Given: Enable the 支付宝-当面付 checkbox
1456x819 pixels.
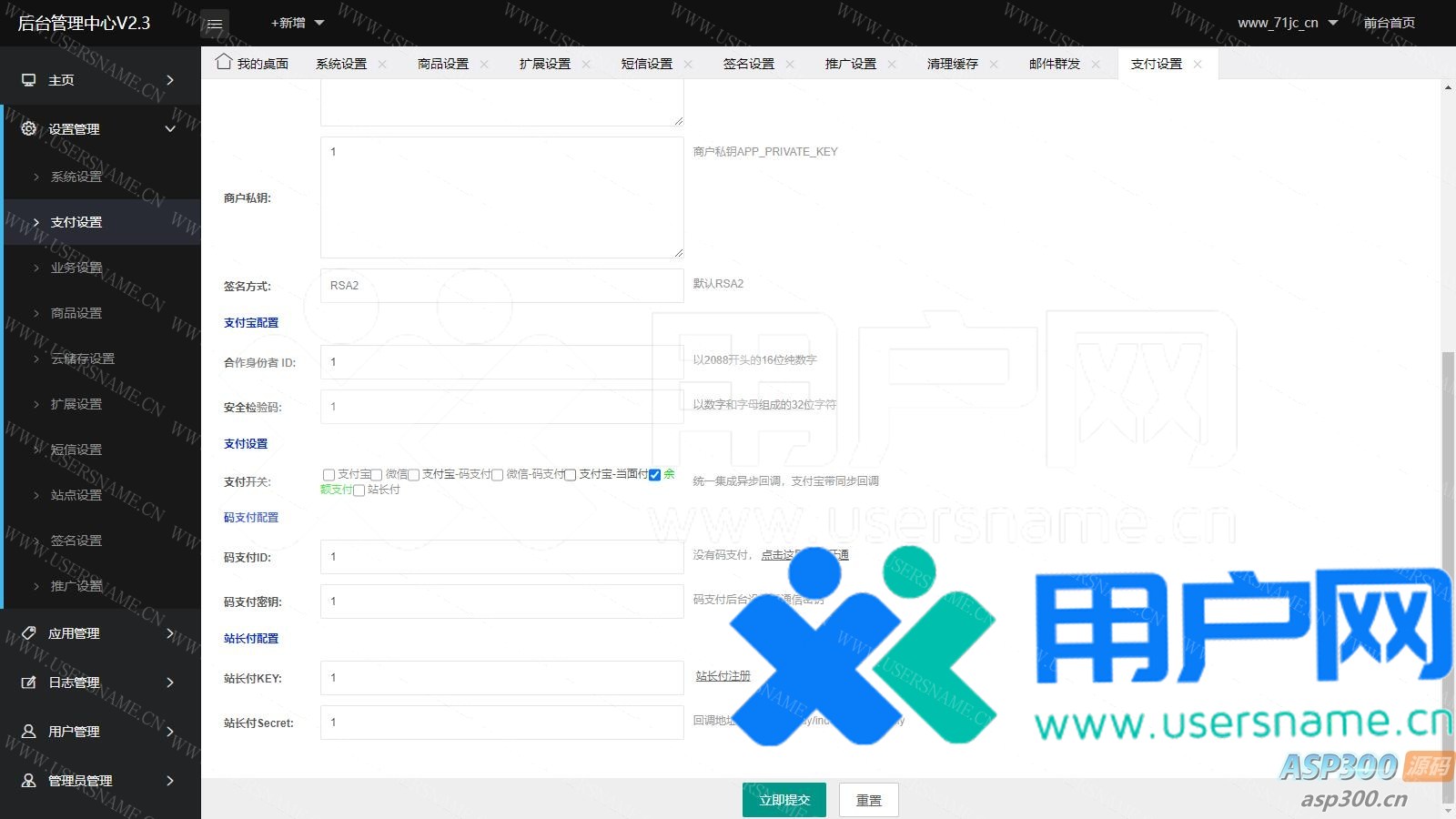Looking at the screenshot, I should [571, 475].
